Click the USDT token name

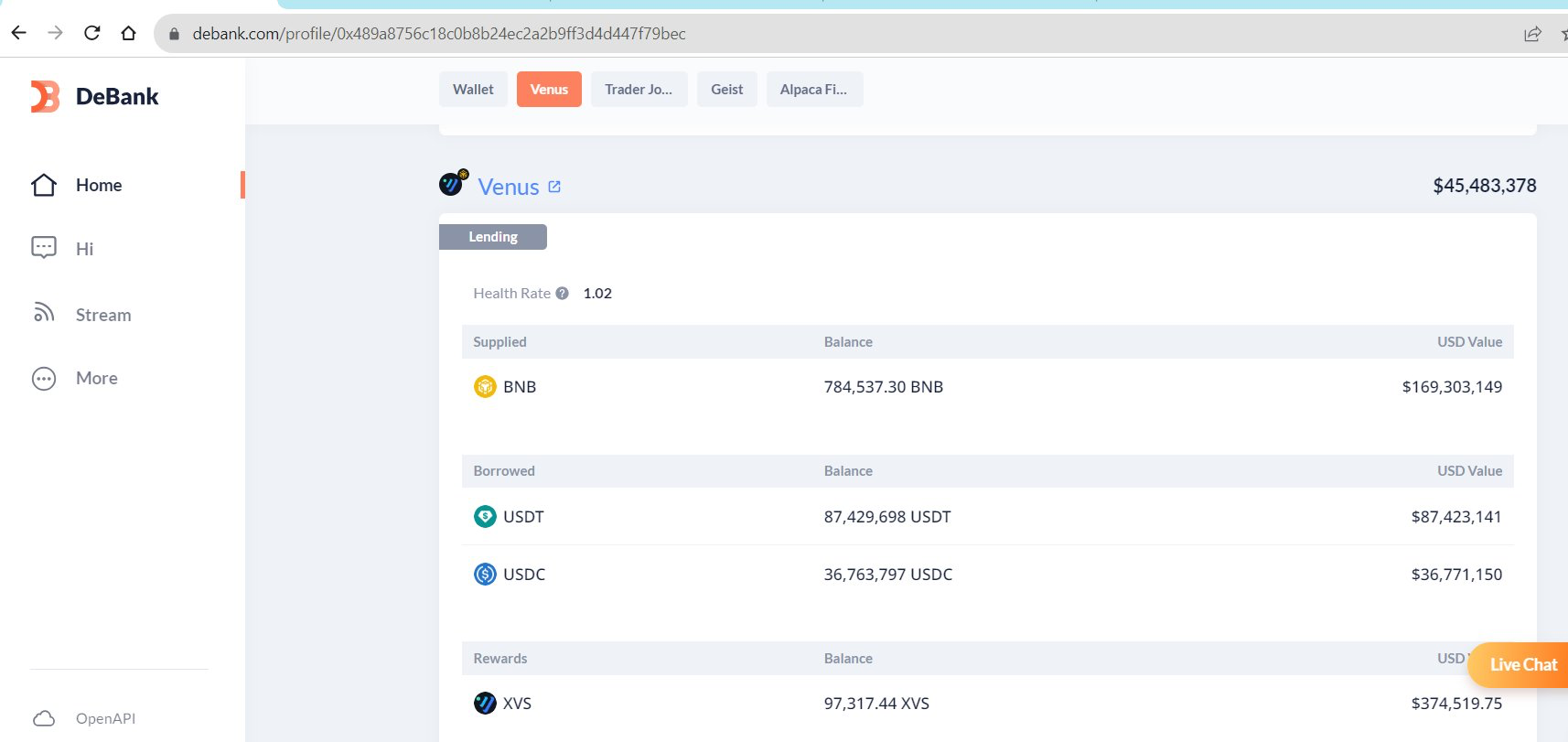[x=523, y=517]
